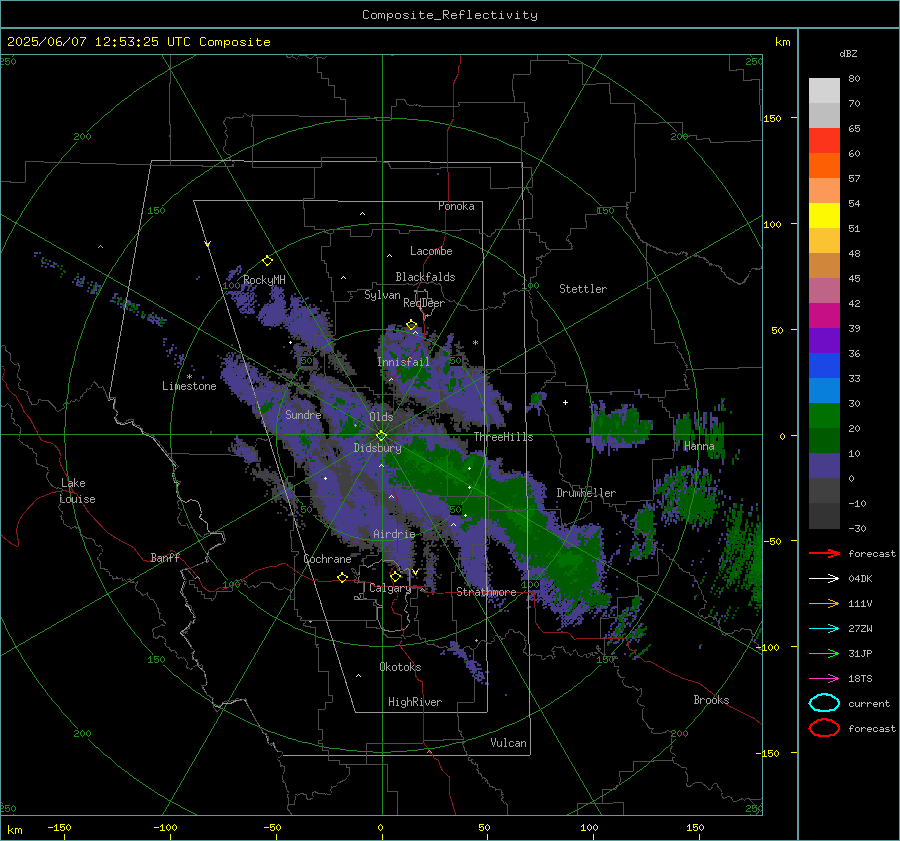The width and height of the screenshot is (900, 841).
Task: Select the 65 dBZ red swatch
Action: click(x=824, y=140)
